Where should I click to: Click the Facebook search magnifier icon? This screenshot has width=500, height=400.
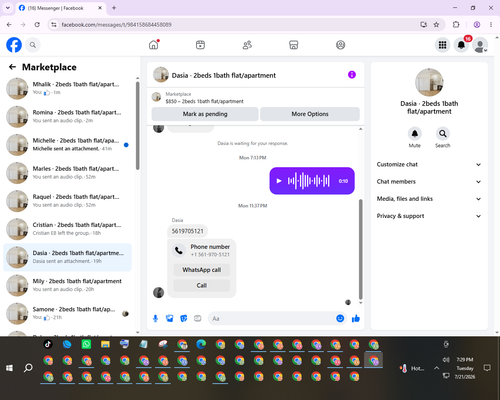tap(33, 45)
